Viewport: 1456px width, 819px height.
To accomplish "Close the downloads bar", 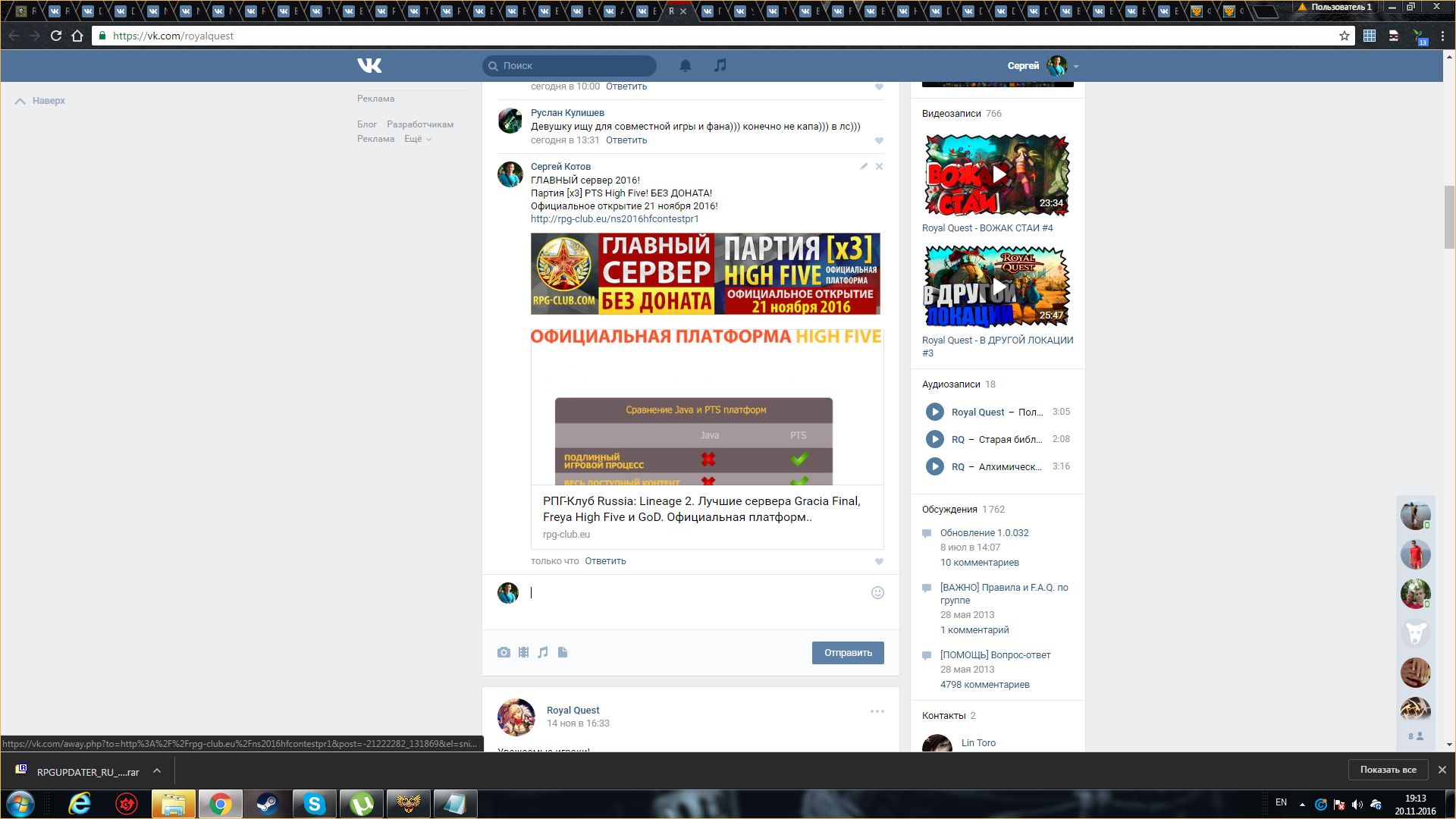I will point(1442,770).
